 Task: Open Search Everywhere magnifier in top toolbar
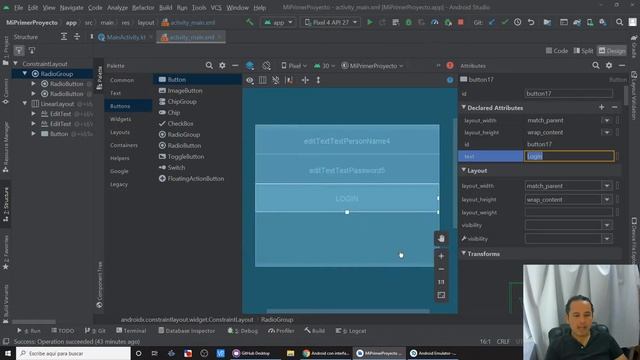tap(619, 22)
